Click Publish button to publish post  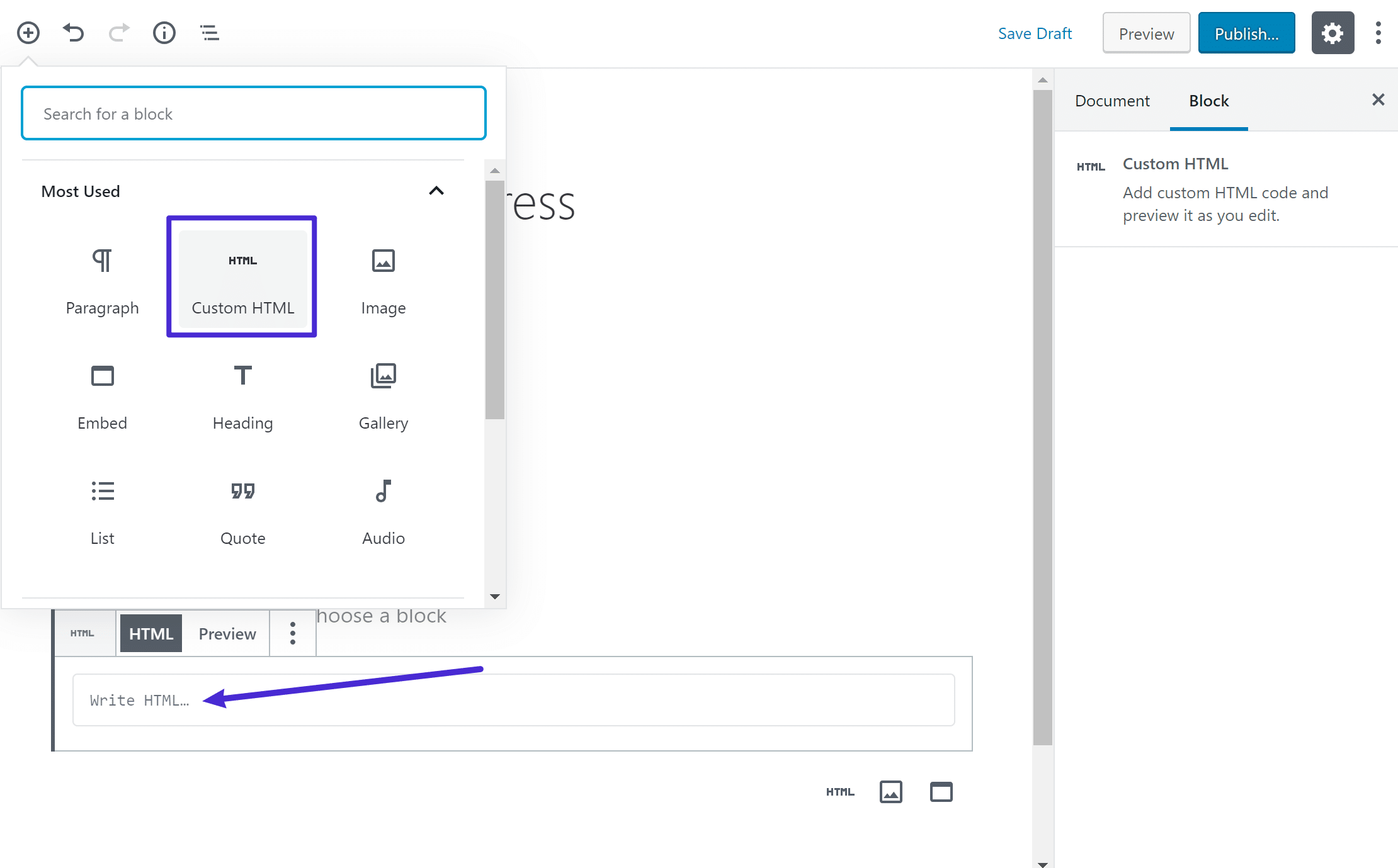[1248, 33]
